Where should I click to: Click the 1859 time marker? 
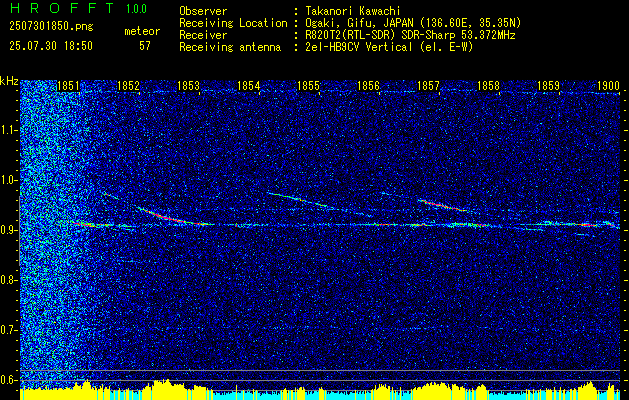click(548, 86)
